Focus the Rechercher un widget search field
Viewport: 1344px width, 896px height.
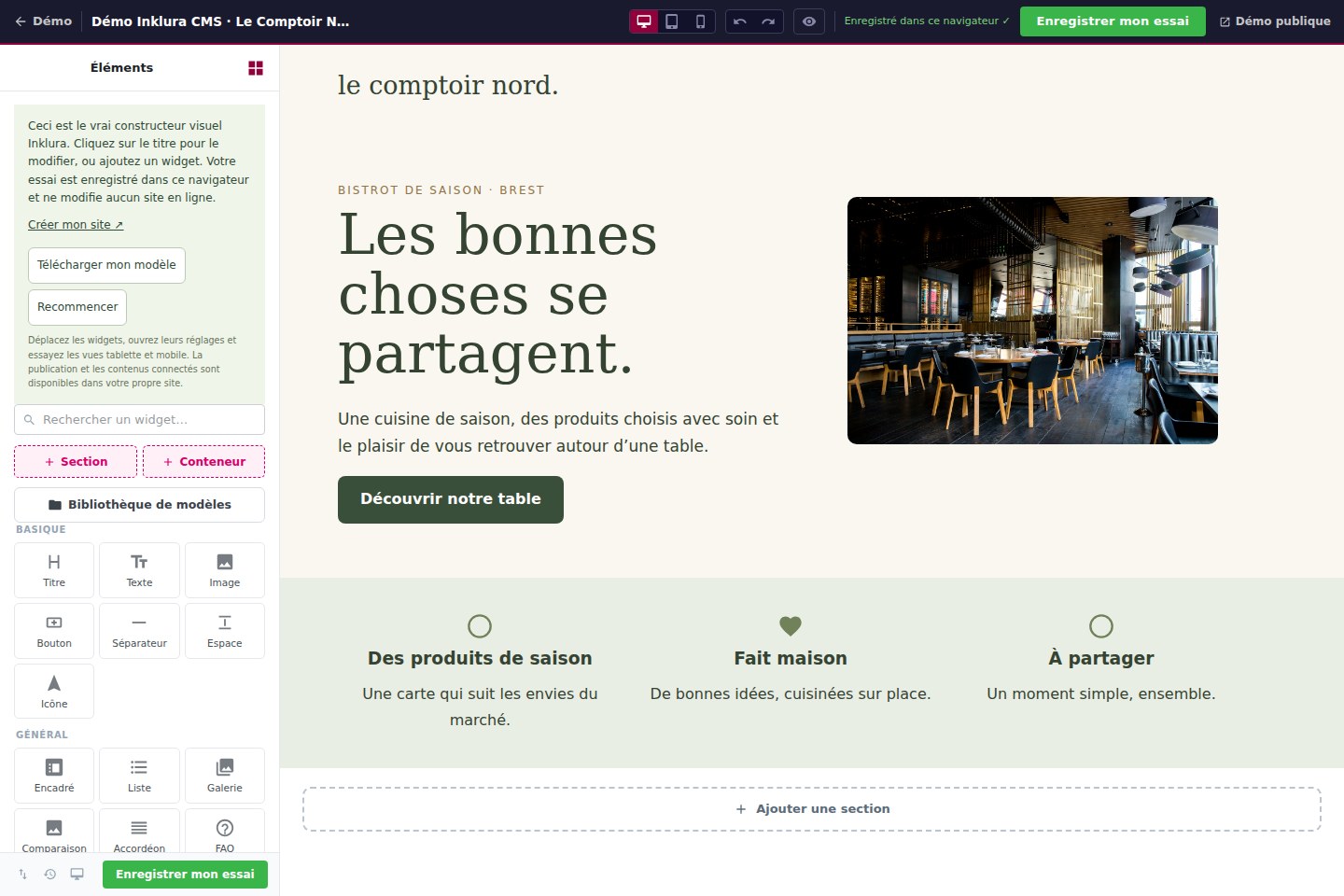(139, 419)
